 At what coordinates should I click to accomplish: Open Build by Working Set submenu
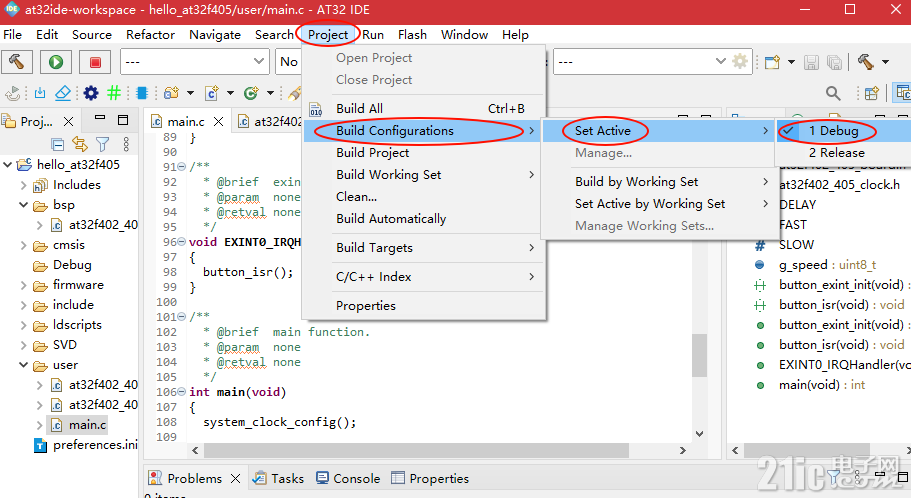(659, 182)
